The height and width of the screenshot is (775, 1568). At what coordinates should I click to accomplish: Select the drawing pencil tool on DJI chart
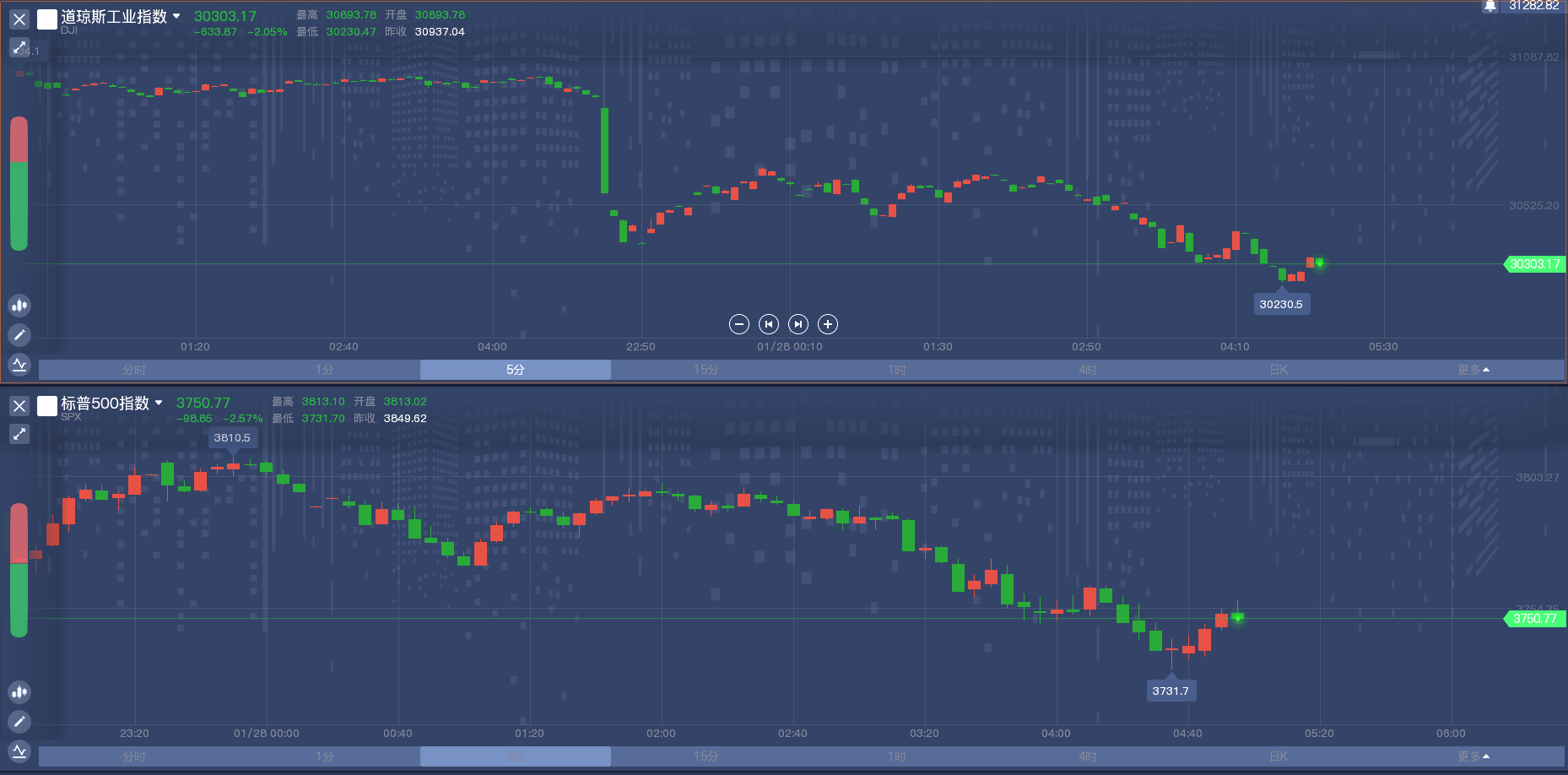click(19, 335)
